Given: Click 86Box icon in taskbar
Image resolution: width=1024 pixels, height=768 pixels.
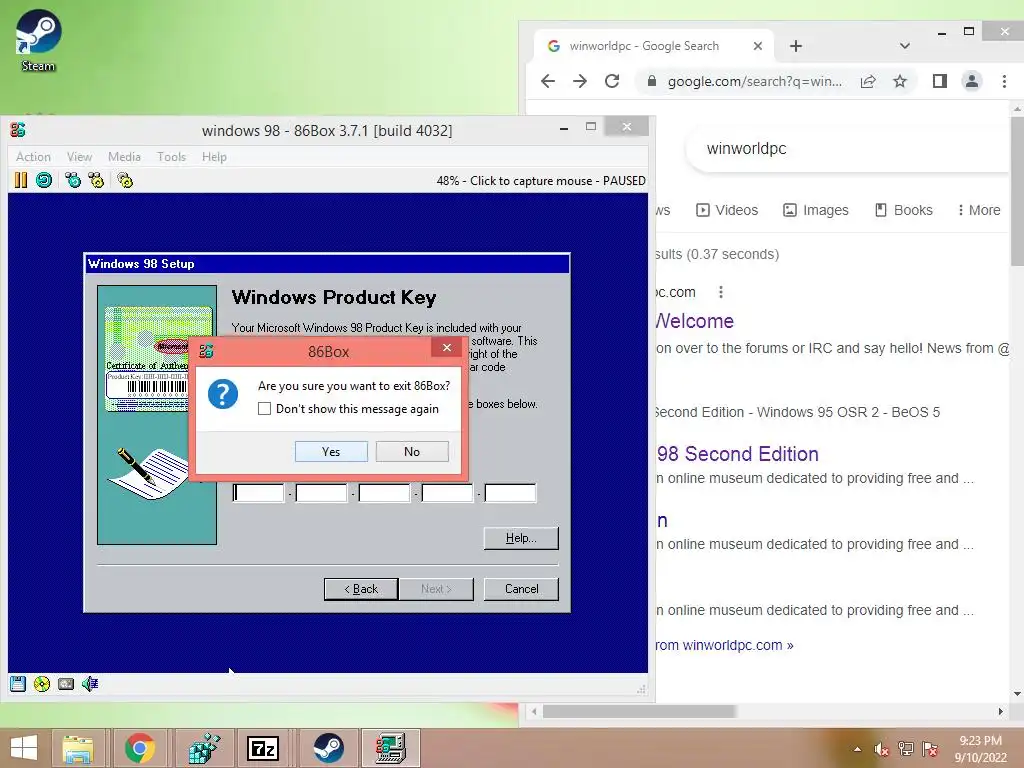Looking at the screenshot, I should (x=391, y=748).
